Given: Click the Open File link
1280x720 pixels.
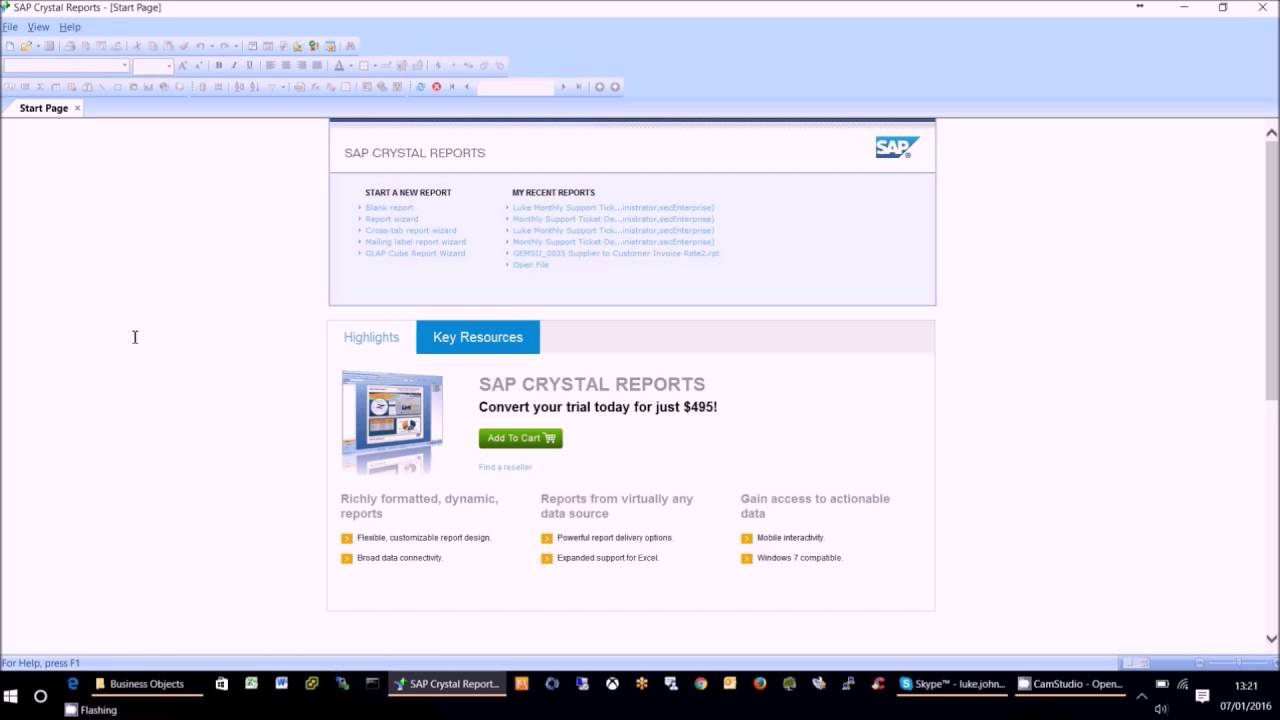Looking at the screenshot, I should tap(531, 265).
